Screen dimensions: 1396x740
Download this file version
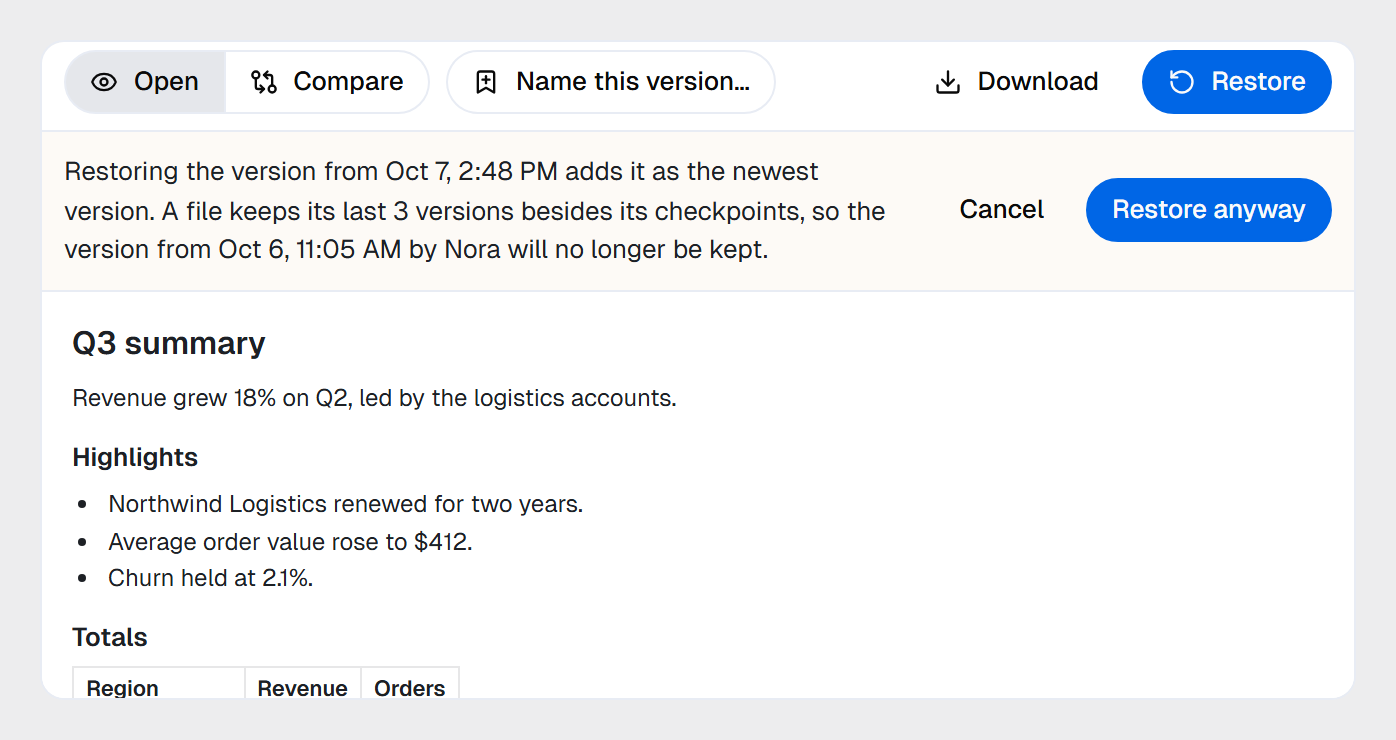[x=1016, y=82]
